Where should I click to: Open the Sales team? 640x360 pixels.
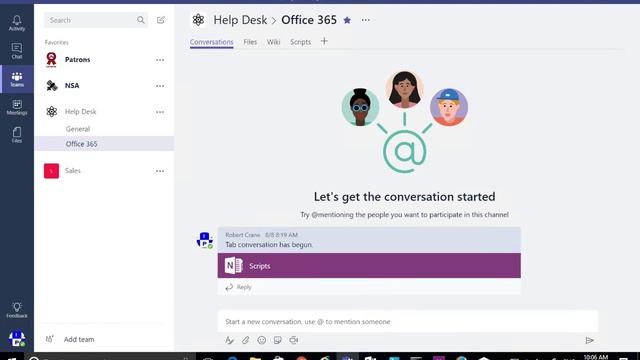pyautogui.click(x=73, y=171)
